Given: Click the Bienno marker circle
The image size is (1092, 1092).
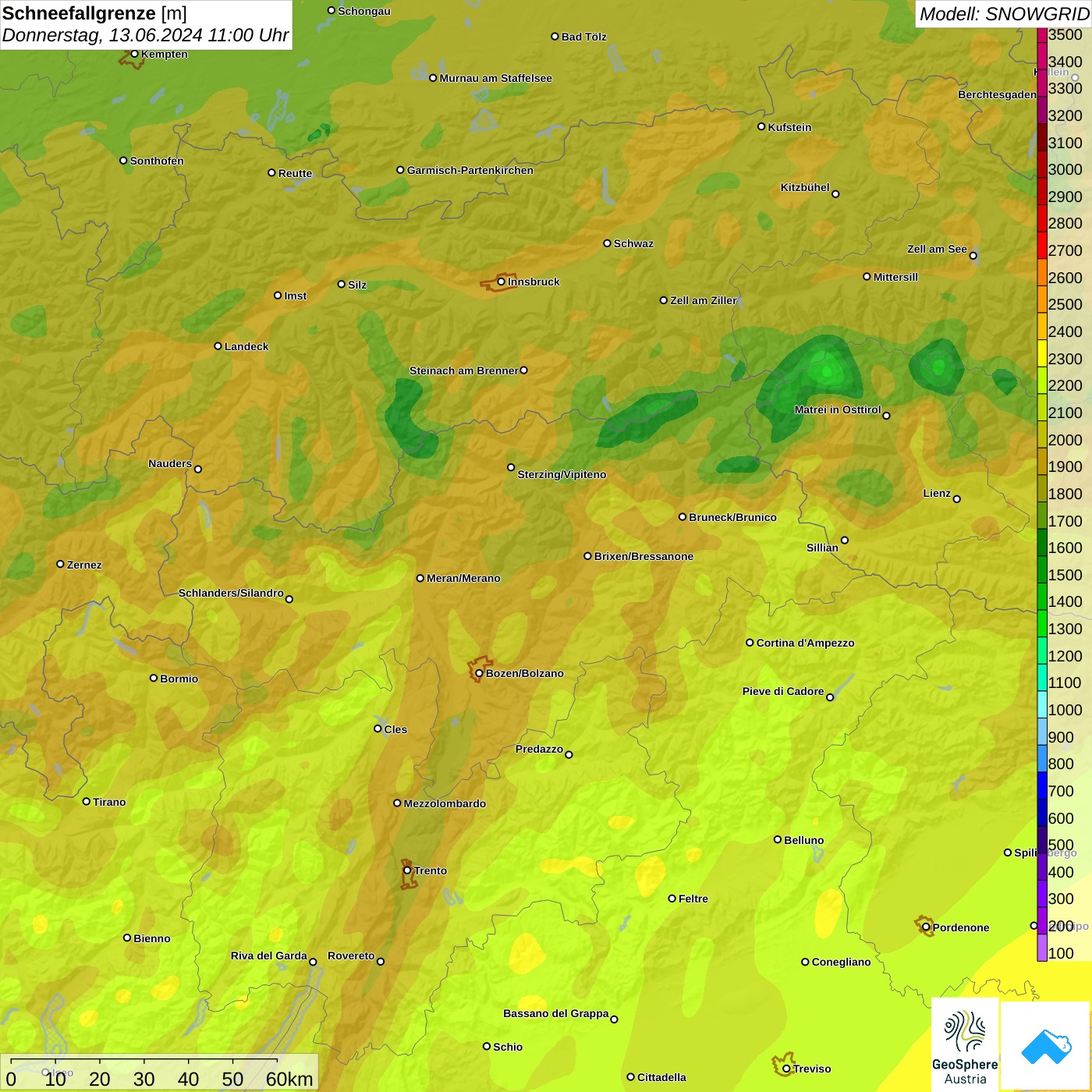Looking at the screenshot, I should [x=127, y=938].
